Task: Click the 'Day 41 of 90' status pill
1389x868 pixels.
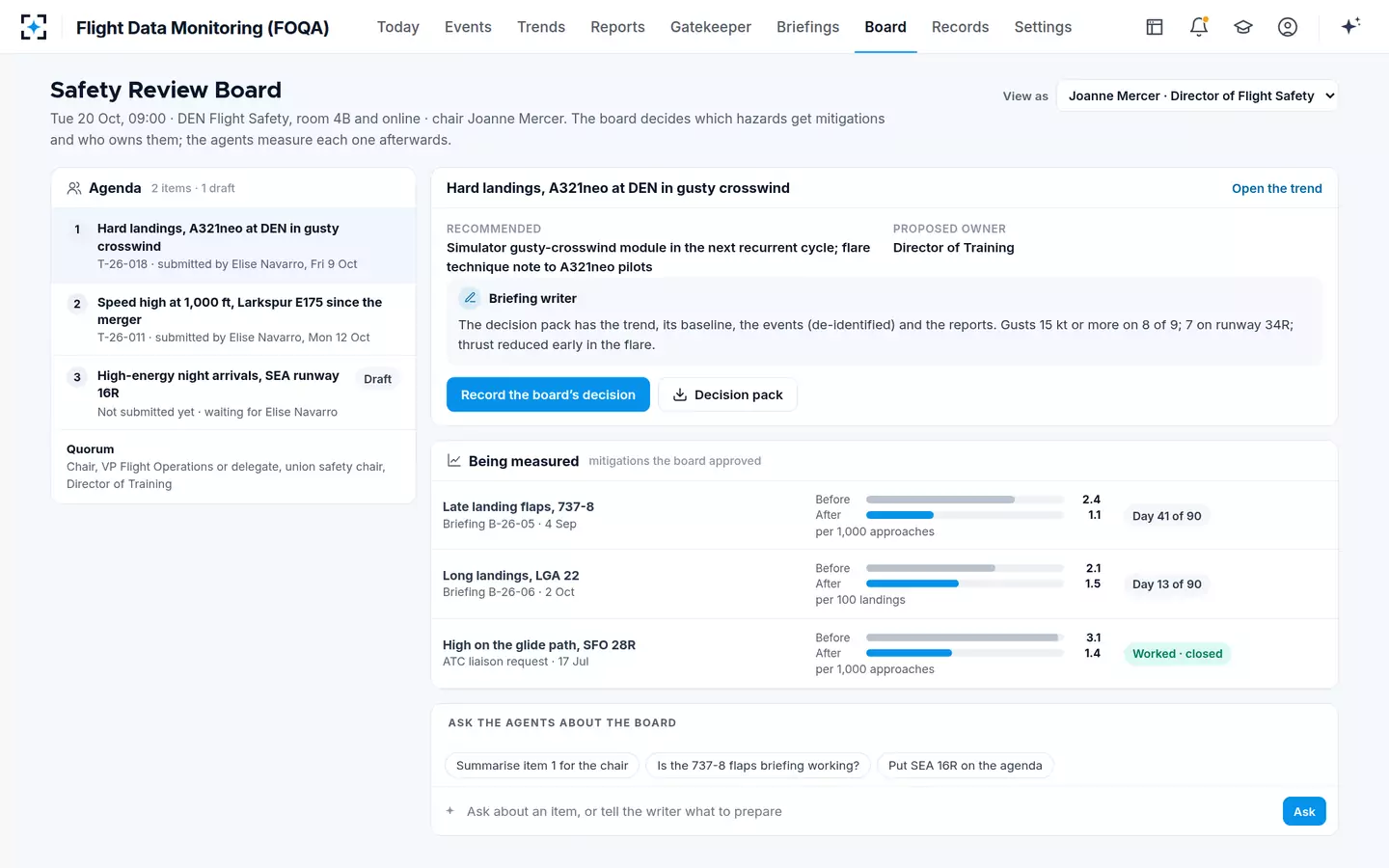Action: tap(1167, 516)
